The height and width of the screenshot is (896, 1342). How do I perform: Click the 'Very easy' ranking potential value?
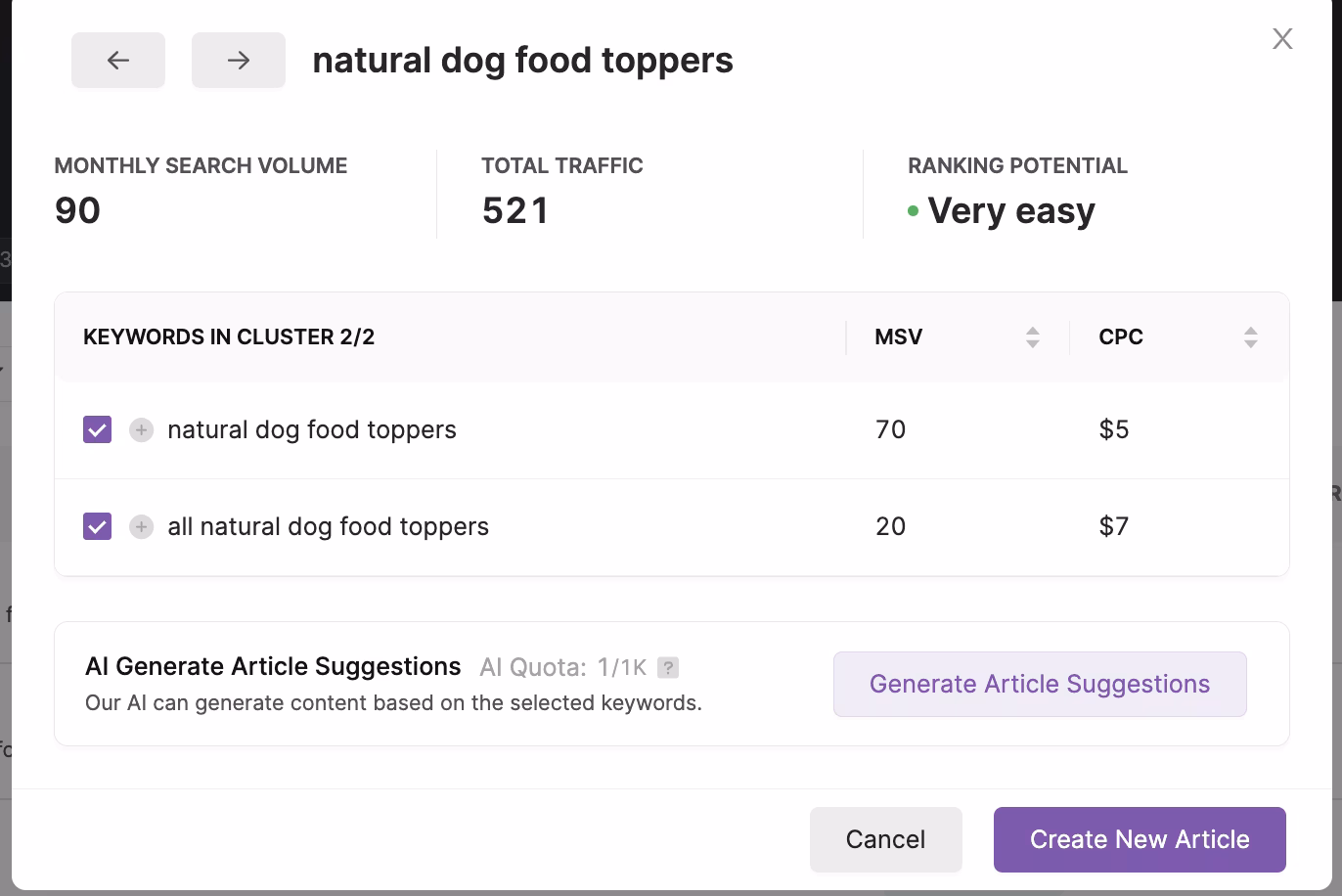(x=1011, y=211)
